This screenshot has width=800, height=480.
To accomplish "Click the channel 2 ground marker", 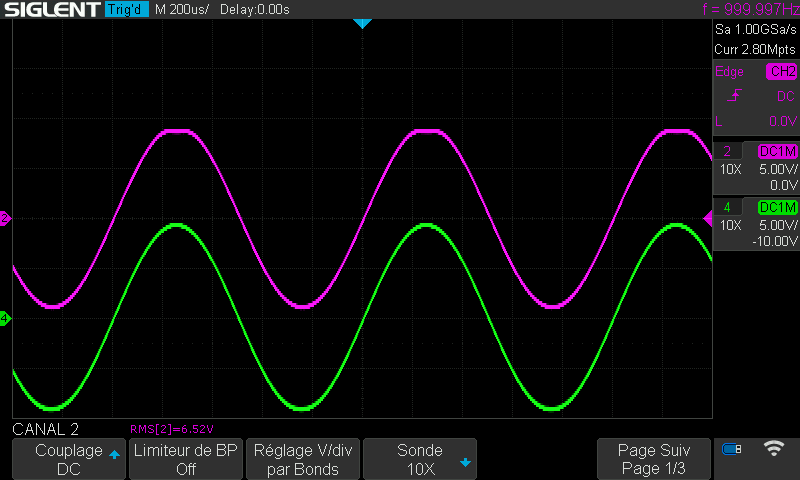I will (x=5, y=218).
